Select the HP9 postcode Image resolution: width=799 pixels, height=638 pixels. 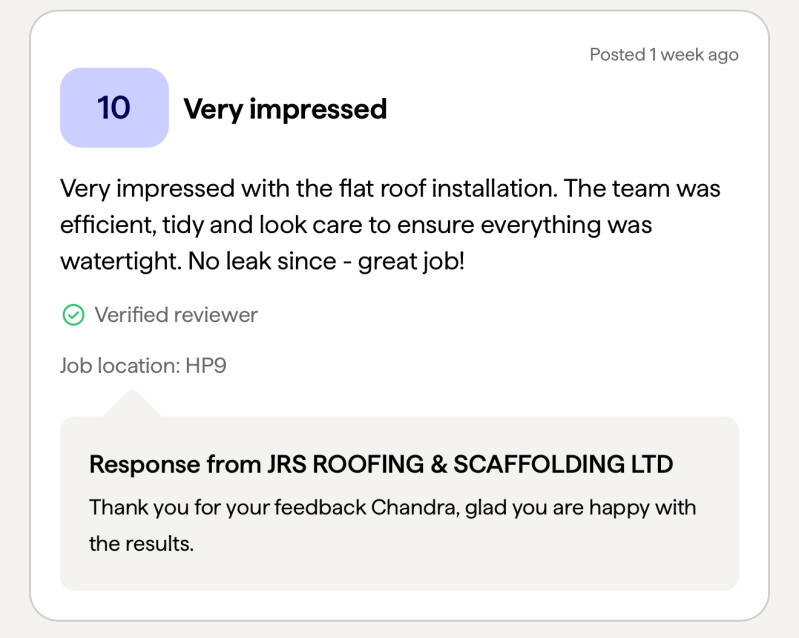click(x=206, y=365)
